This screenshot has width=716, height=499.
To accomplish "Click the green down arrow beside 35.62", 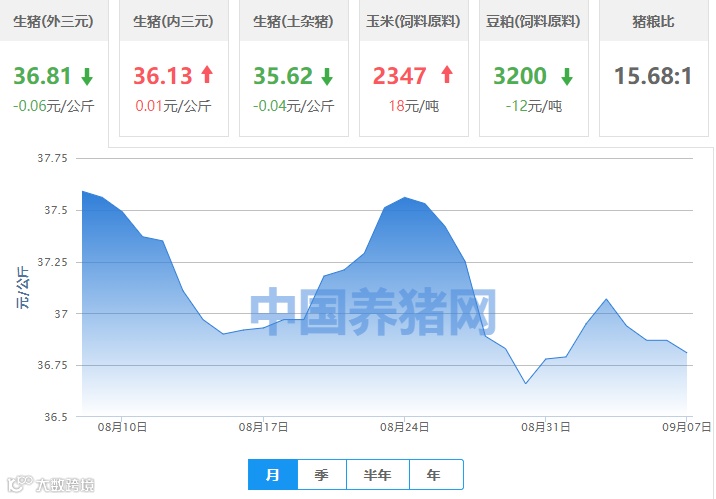I will (x=327, y=76).
